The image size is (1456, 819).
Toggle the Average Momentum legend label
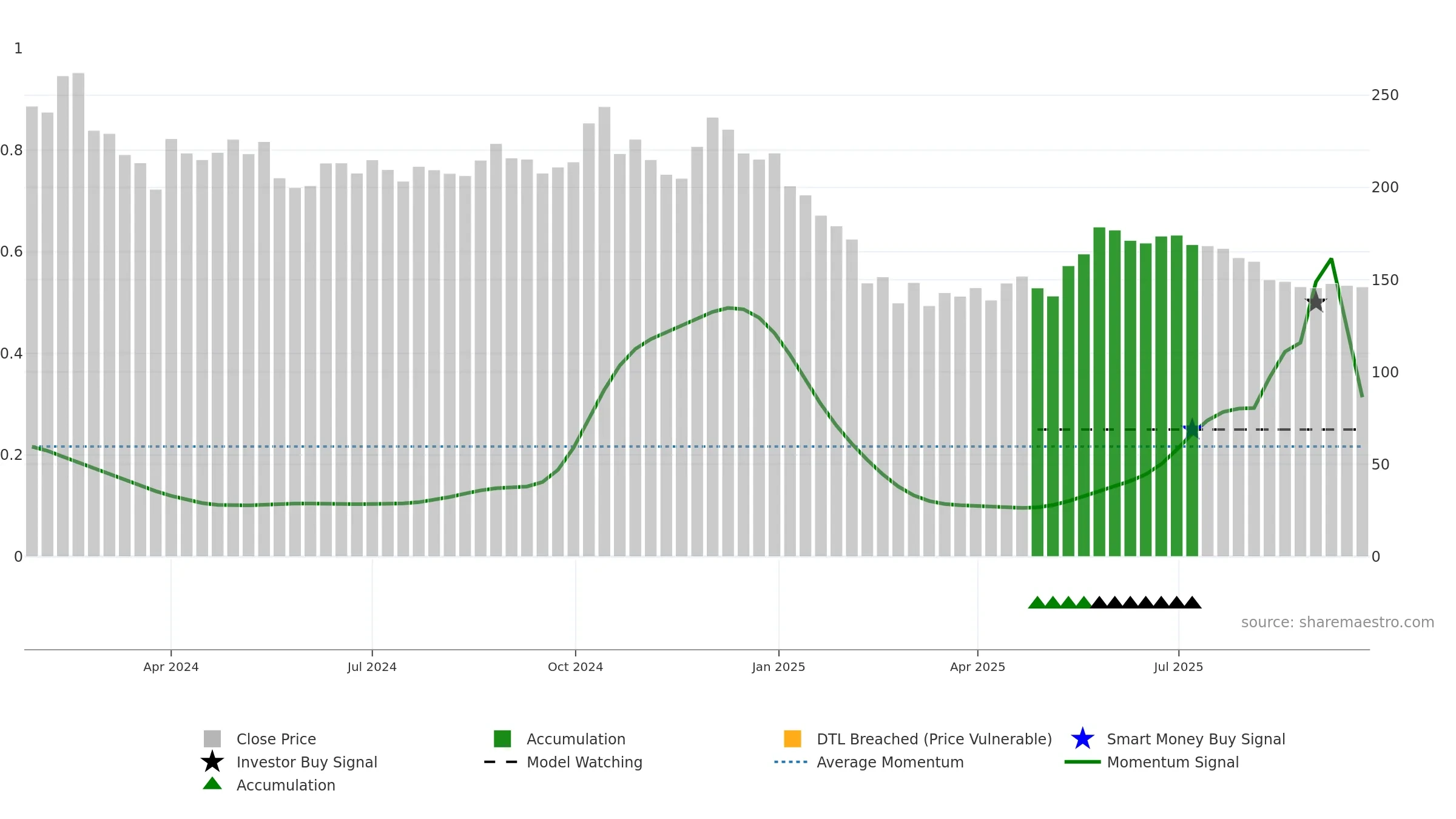coord(890,762)
